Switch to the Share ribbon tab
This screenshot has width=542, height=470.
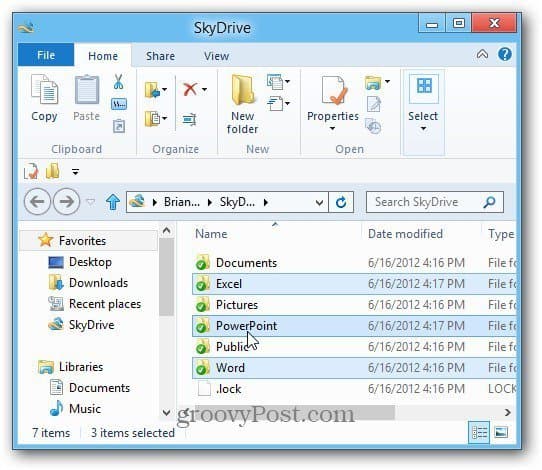point(160,56)
